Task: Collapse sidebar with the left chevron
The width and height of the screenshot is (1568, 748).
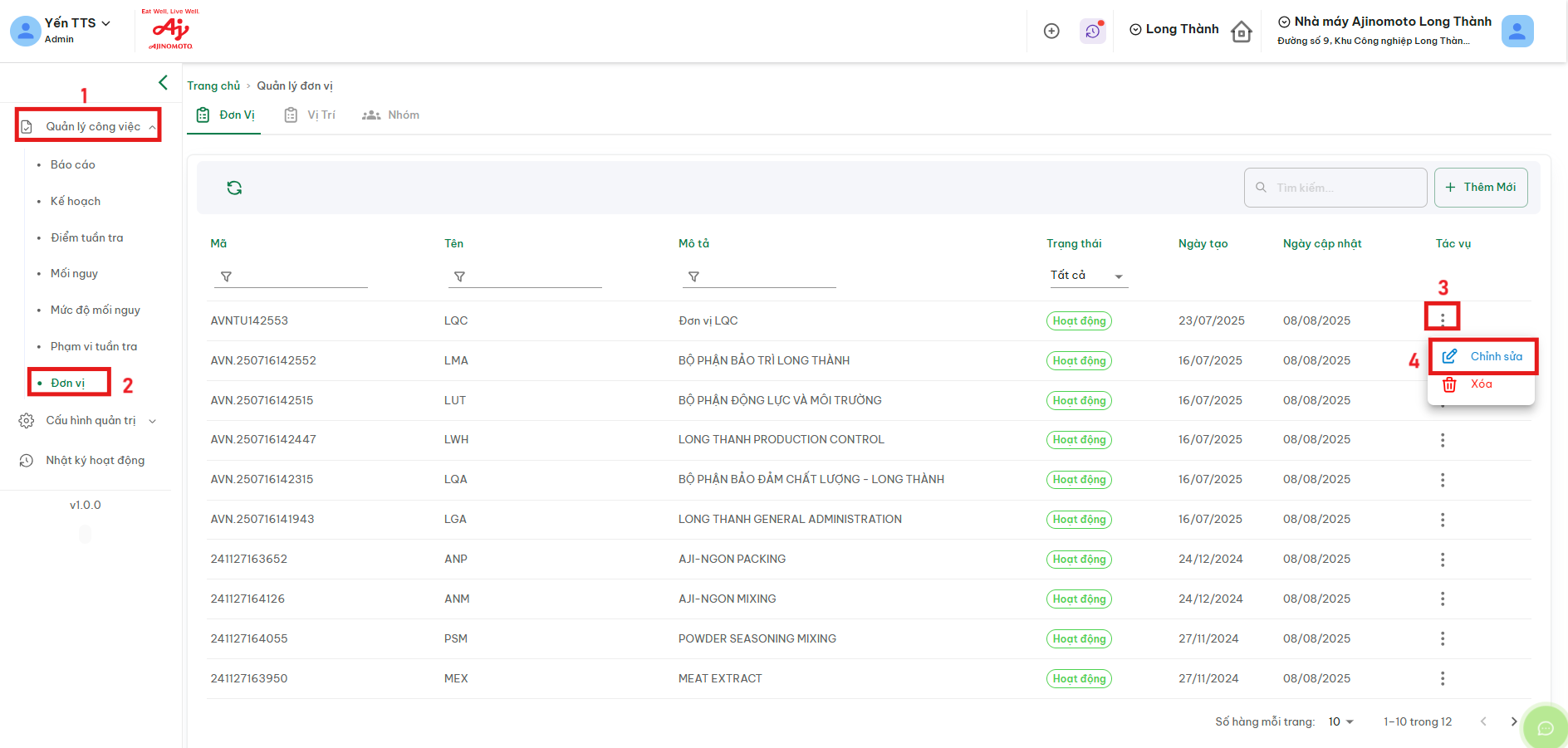Action: (x=163, y=82)
